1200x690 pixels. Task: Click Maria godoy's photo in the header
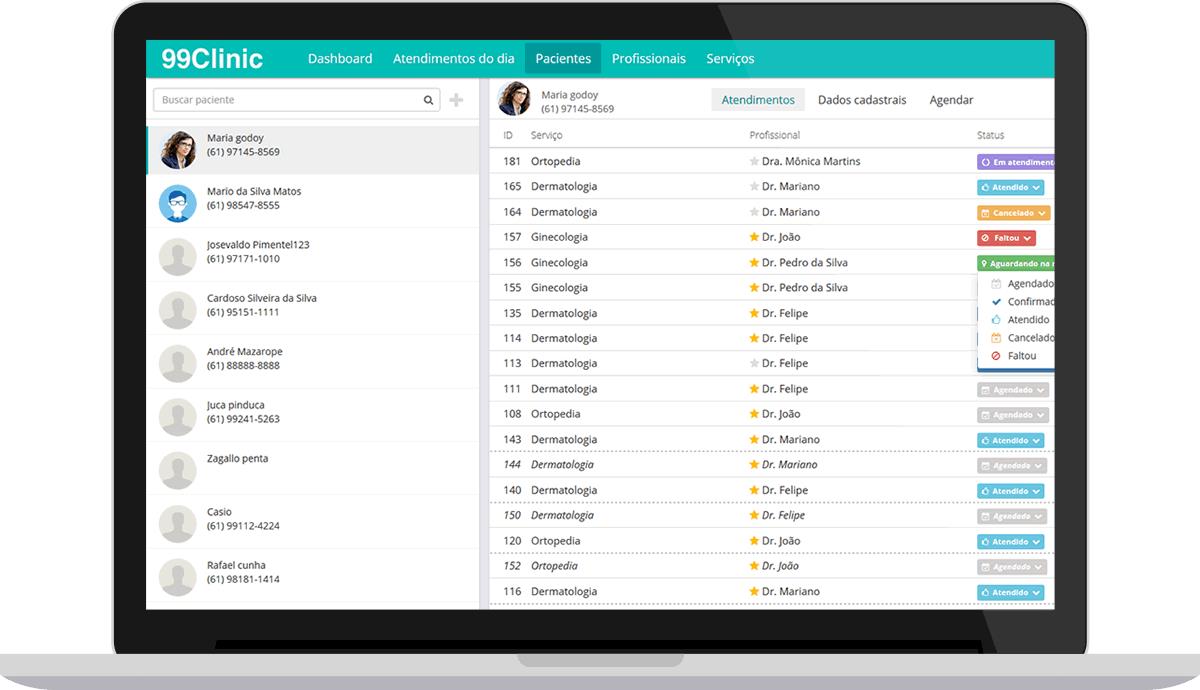(514, 99)
